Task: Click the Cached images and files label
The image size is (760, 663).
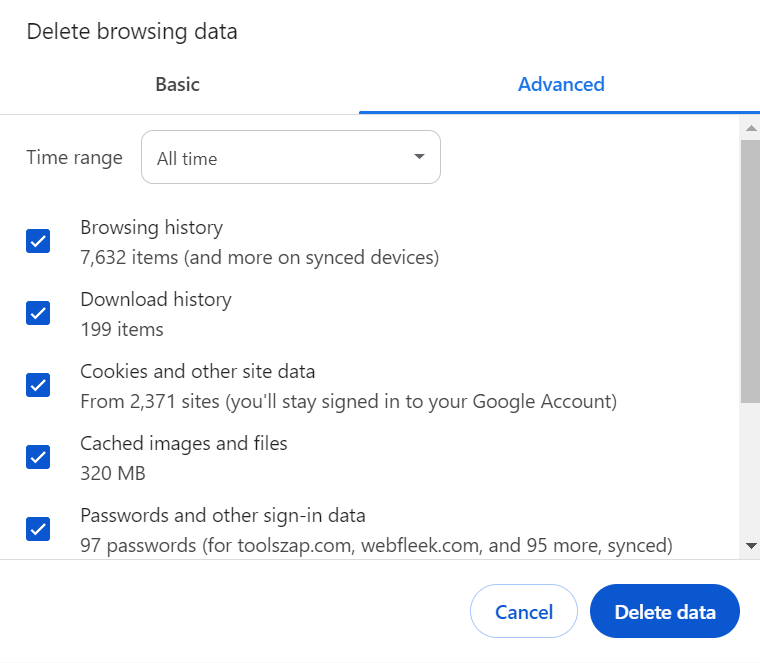Action: coord(183,444)
